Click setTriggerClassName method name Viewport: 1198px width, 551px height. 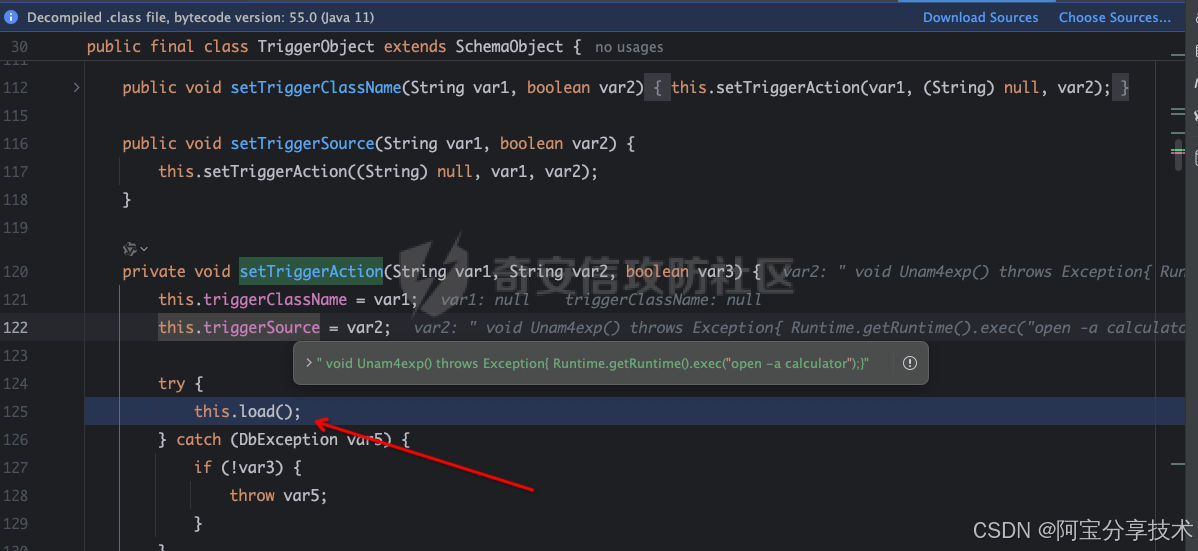[x=316, y=88]
